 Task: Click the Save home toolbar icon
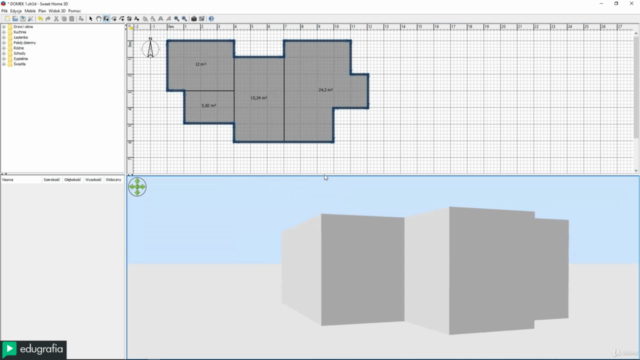coord(22,19)
